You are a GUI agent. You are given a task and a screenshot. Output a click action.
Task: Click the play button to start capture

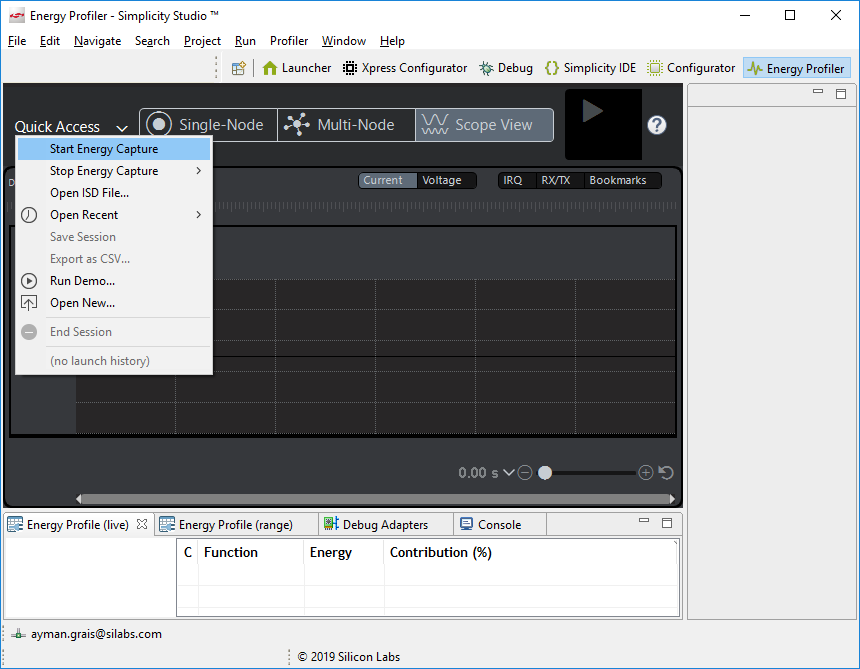603,124
